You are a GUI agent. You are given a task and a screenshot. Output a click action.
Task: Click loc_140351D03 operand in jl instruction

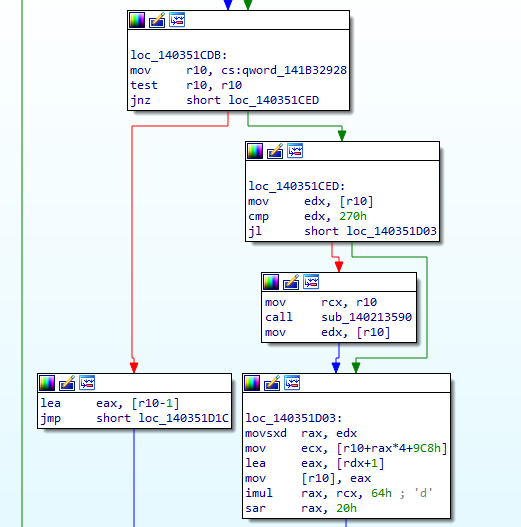pos(392,231)
